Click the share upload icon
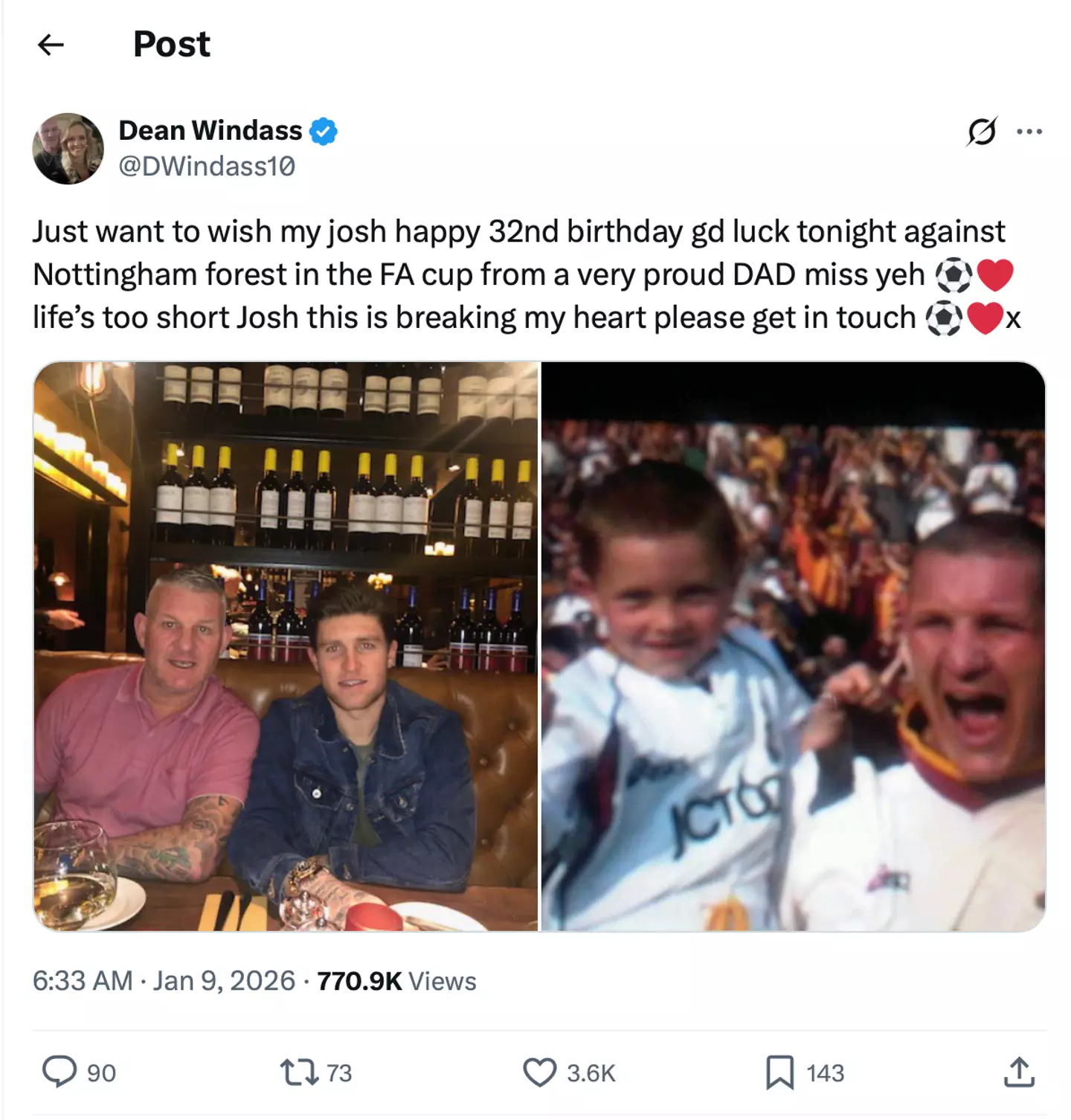The height and width of the screenshot is (1120, 1071). pos(1019,1072)
